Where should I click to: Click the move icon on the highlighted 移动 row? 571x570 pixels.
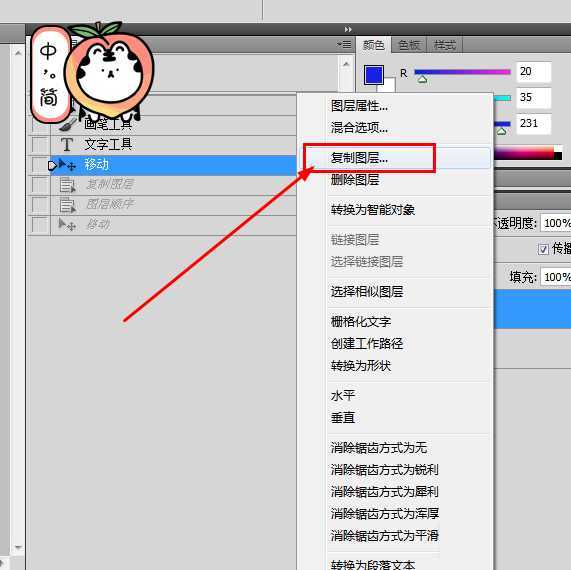tap(67, 165)
